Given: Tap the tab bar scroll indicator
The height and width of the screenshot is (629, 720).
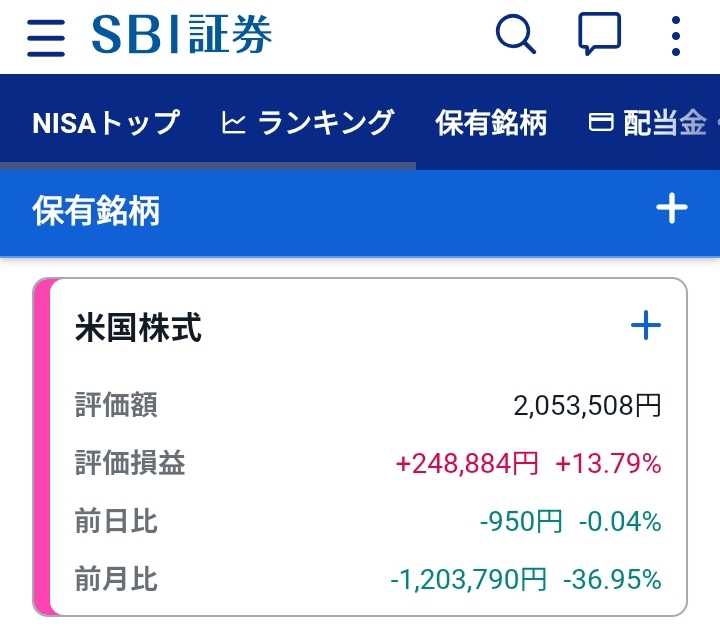Looking at the screenshot, I should (208, 166).
